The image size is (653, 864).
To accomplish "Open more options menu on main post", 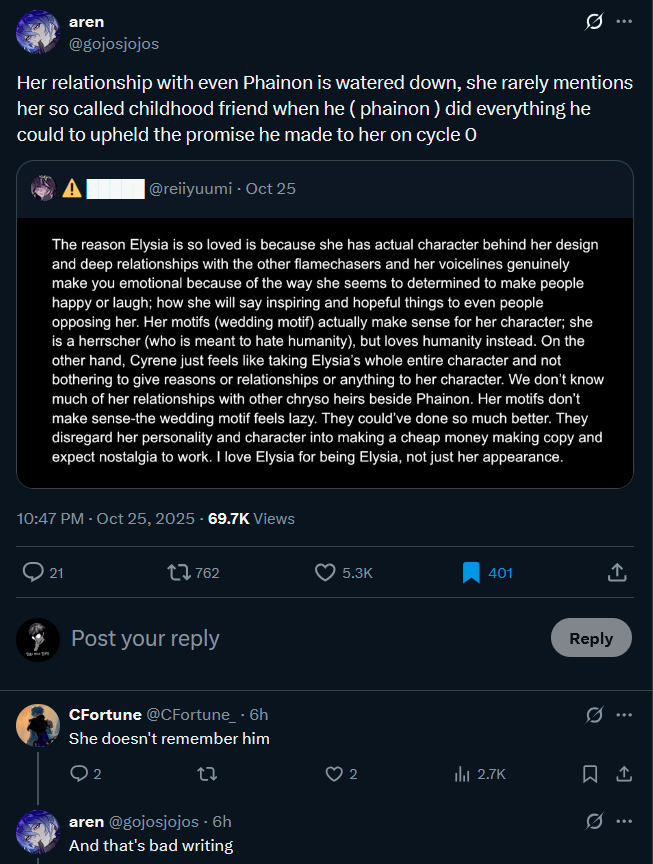I will pos(624,21).
